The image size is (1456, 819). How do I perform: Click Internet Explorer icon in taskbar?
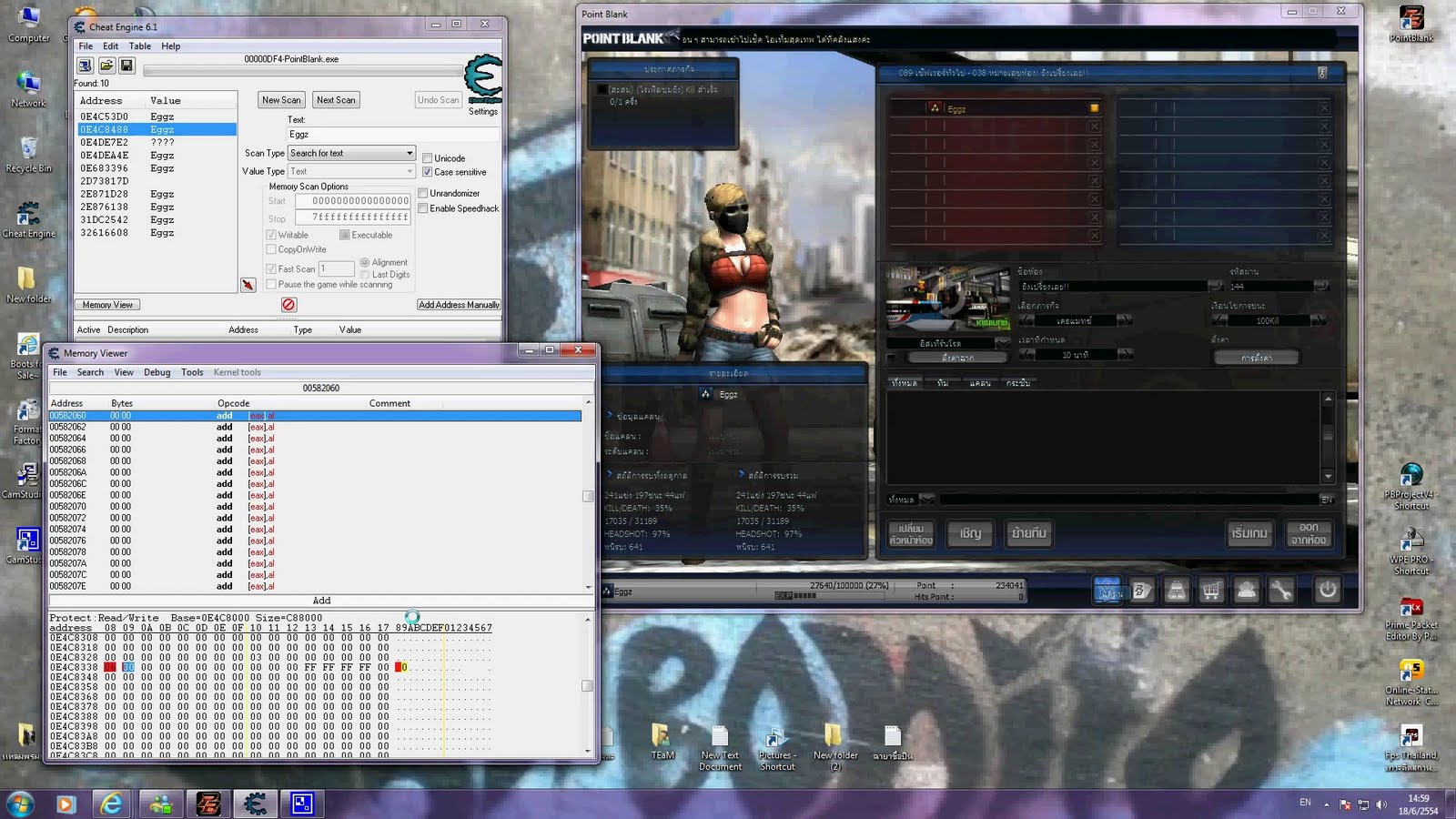pos(111,804)
